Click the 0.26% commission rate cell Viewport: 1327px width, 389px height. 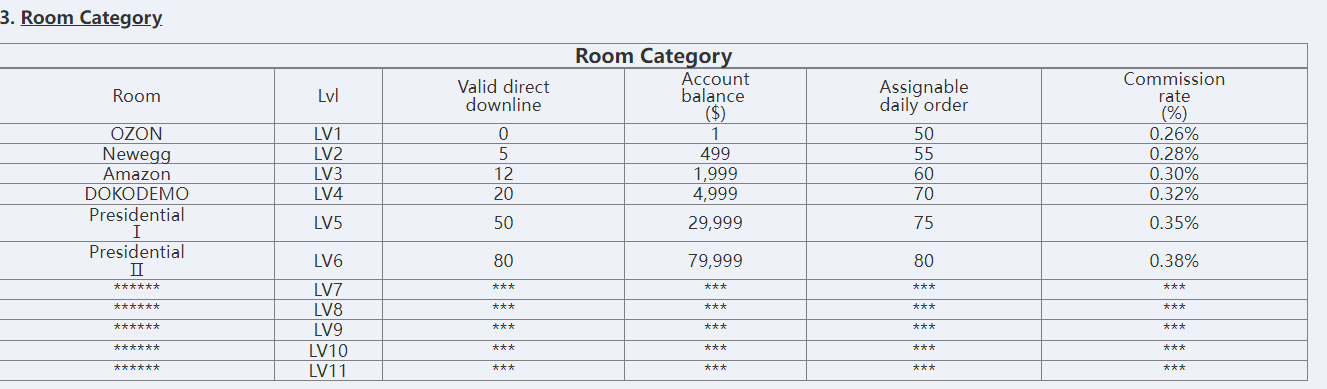pyautogui.click(x=1174, y=134)
